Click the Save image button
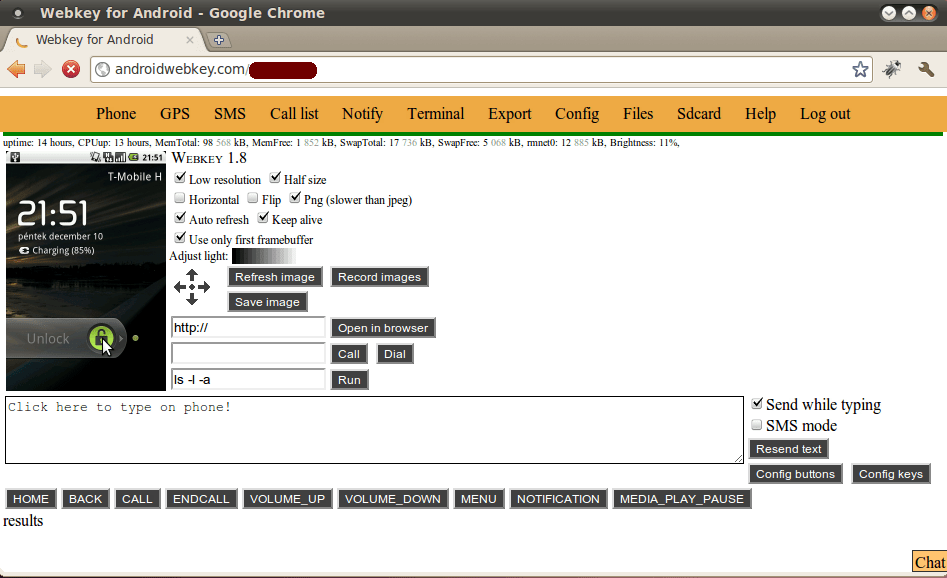The image size is (947, 578). [x=267, y=302]
